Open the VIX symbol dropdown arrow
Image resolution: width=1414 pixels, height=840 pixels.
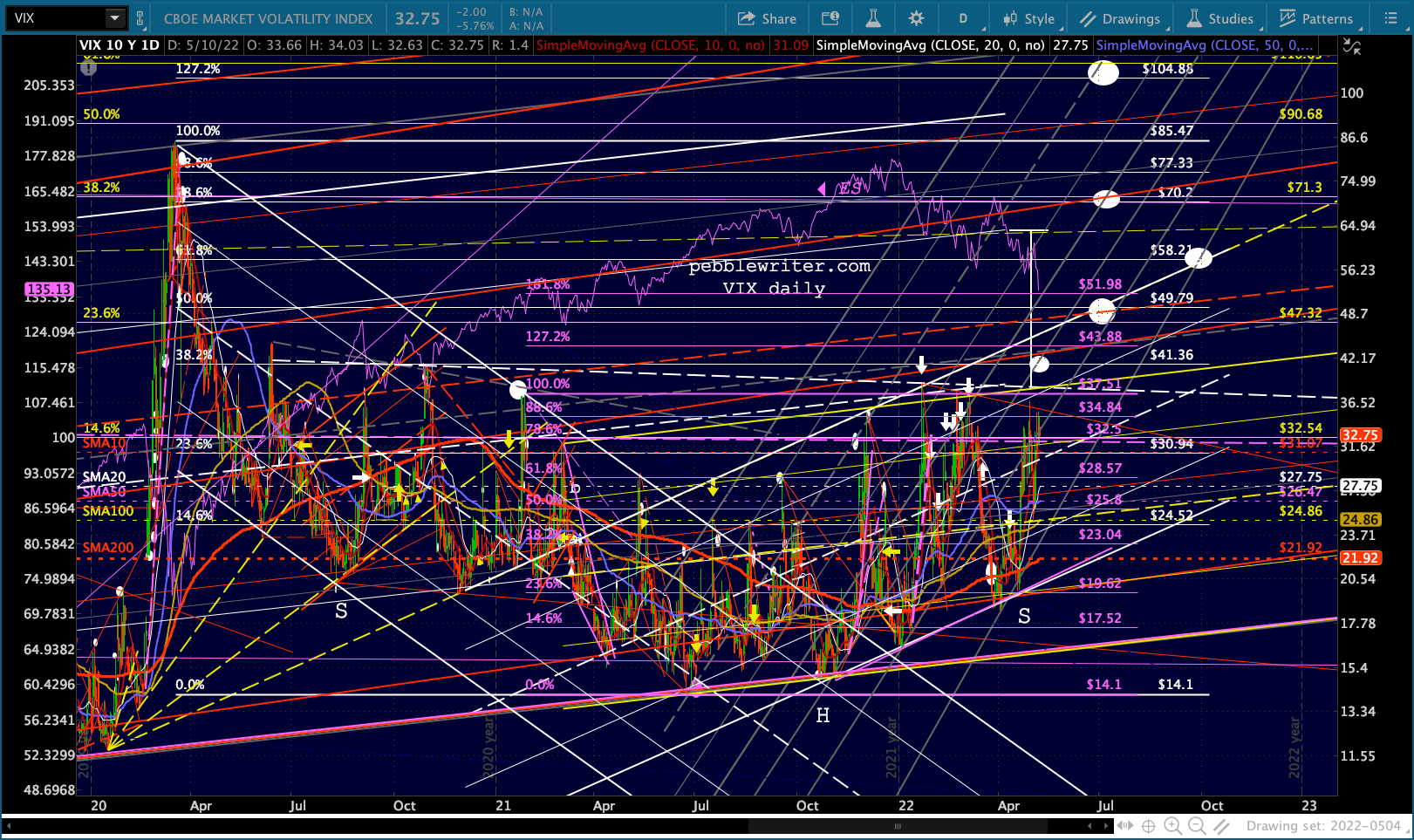tap(115, 17)
